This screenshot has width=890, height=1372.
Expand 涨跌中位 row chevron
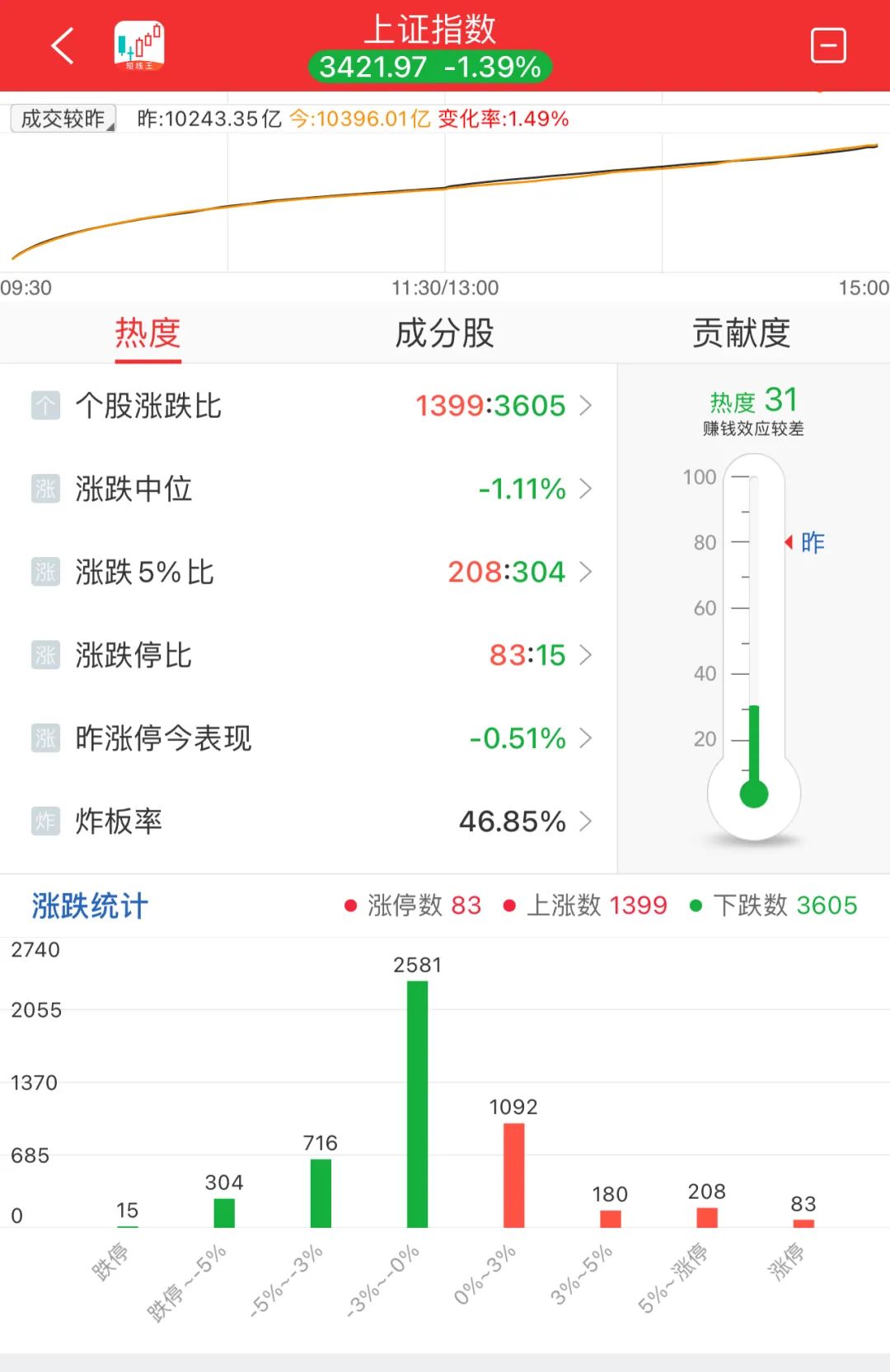[x=586, y=489]
